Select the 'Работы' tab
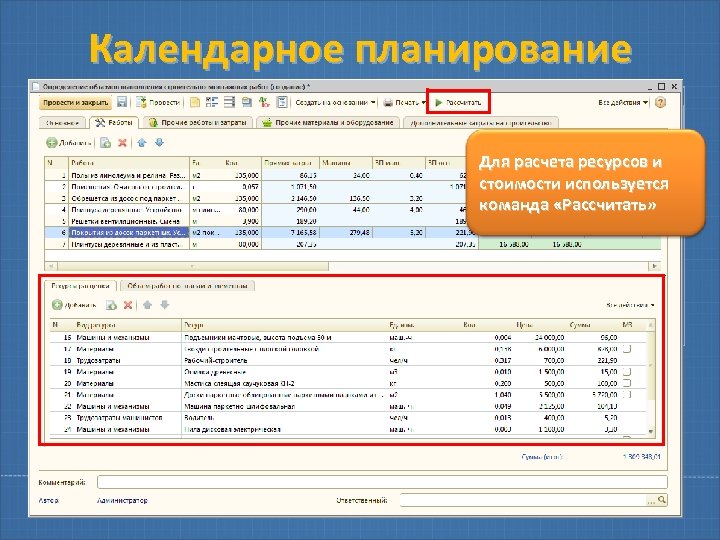 [x=114, y=123]
